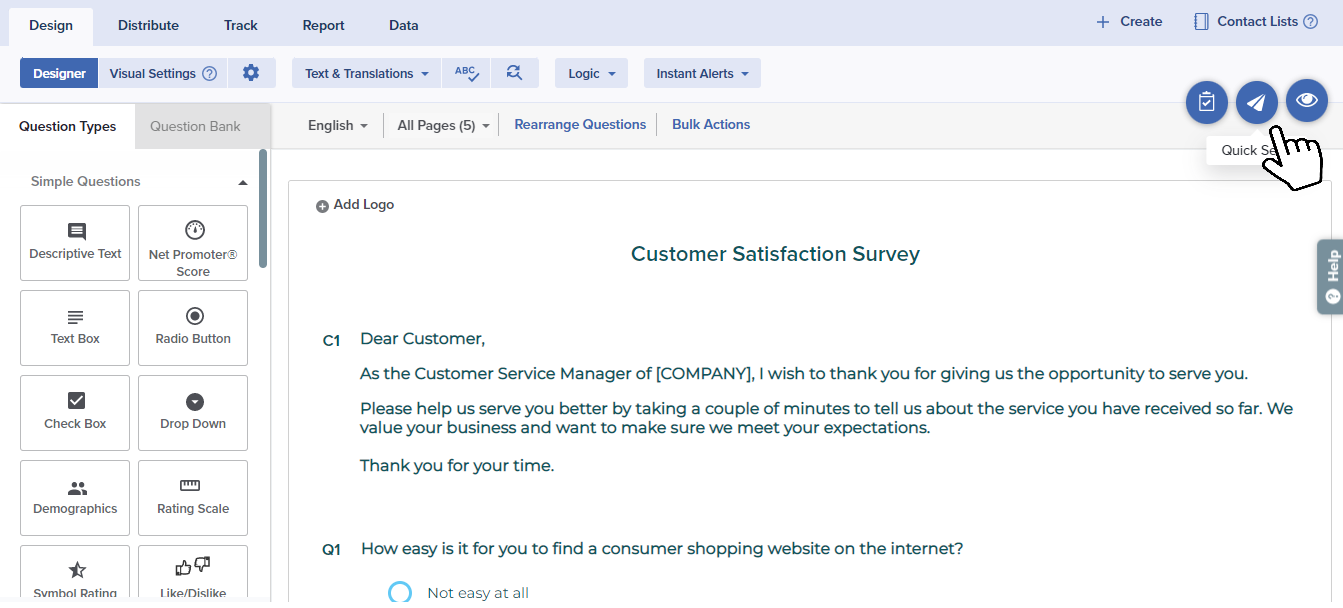Click the spell check ABC icon
1343x608 pixels.
[466, 73]
